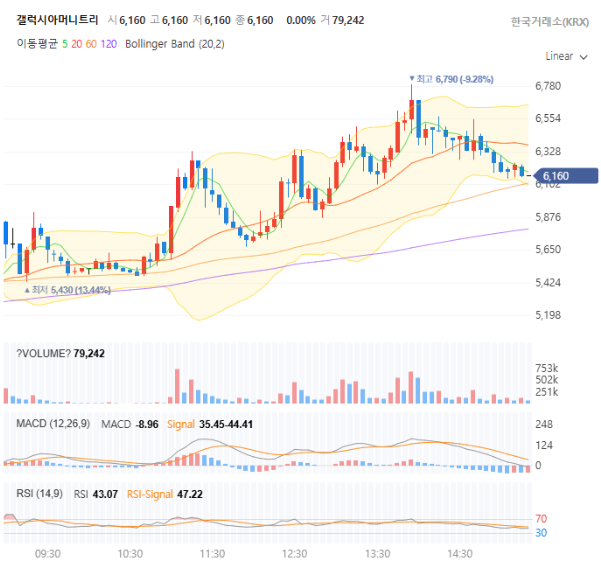601x567 pixels.
Task: Click the 0.00% change value in header
Action: pos(301,20)
